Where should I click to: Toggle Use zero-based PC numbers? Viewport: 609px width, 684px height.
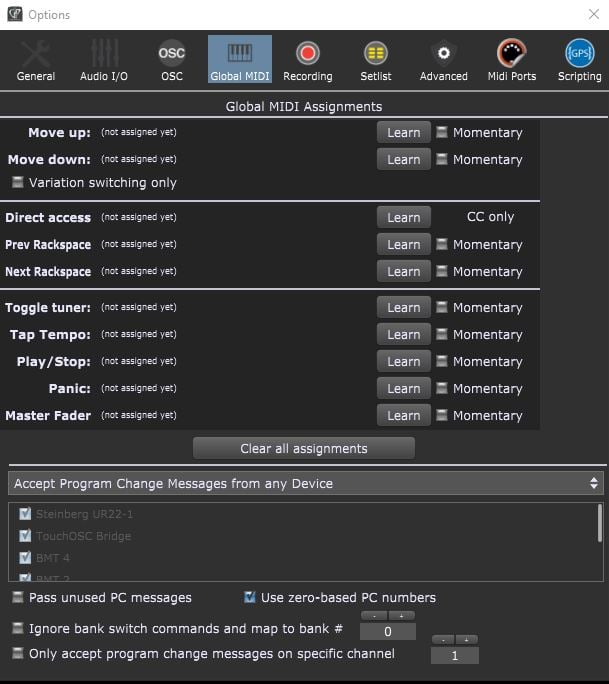pyautogui.click(x=251, y=598)
